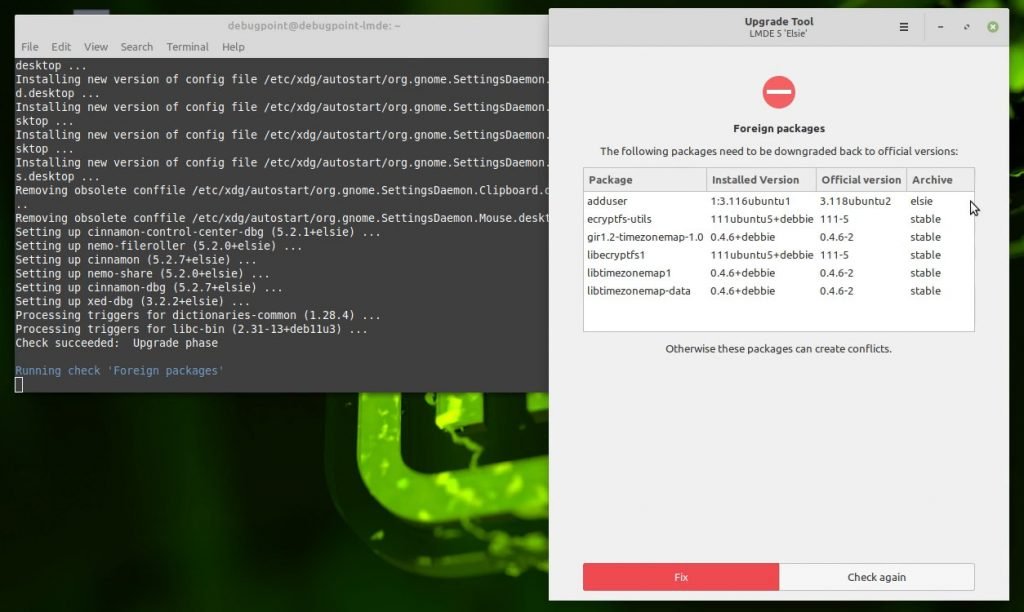The height and width of the screenshot is (612, 1024).
Task: Open the File menu in the terminal
Action: [x=29, y=46]
